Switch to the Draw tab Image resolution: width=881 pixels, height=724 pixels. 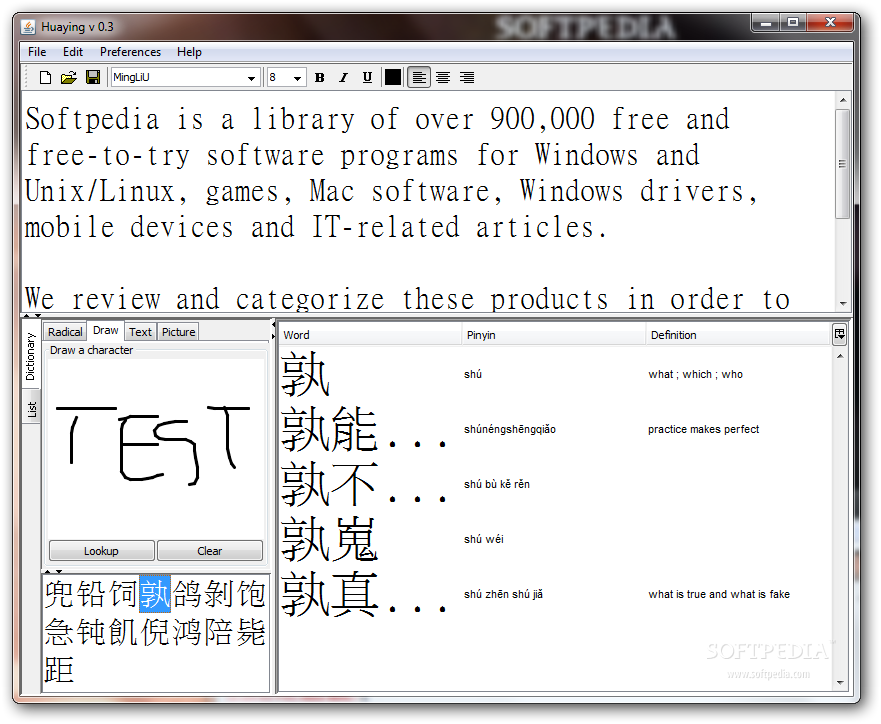[x=106, y=330]
